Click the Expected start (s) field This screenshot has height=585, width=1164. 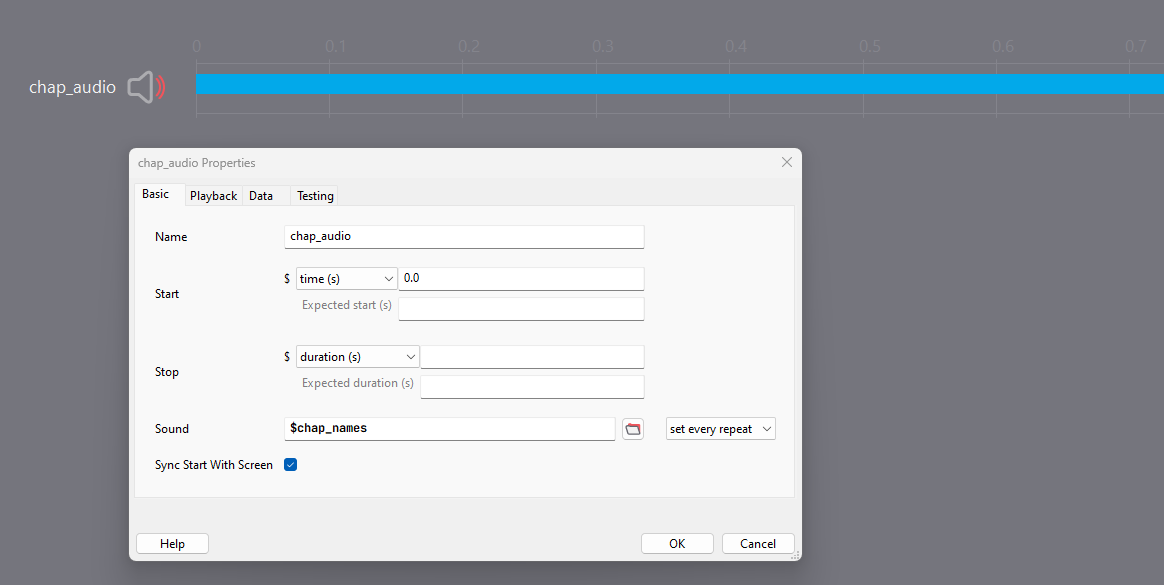click(521, 309)
